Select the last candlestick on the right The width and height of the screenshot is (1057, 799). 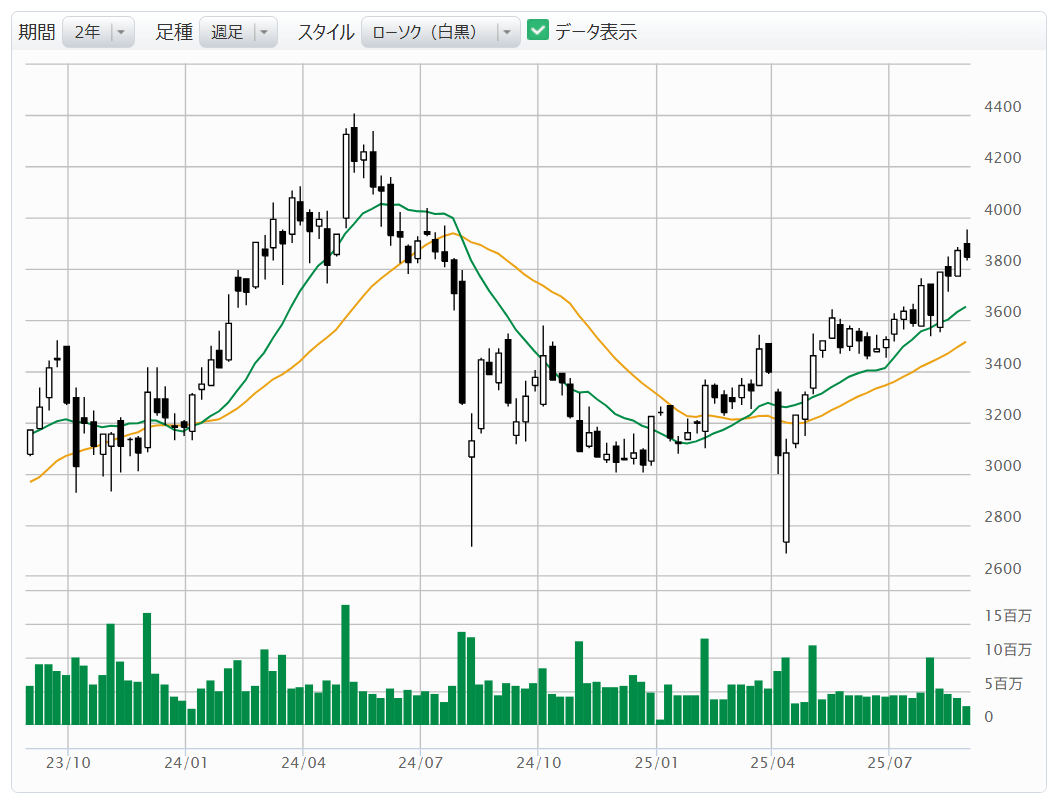967,249
